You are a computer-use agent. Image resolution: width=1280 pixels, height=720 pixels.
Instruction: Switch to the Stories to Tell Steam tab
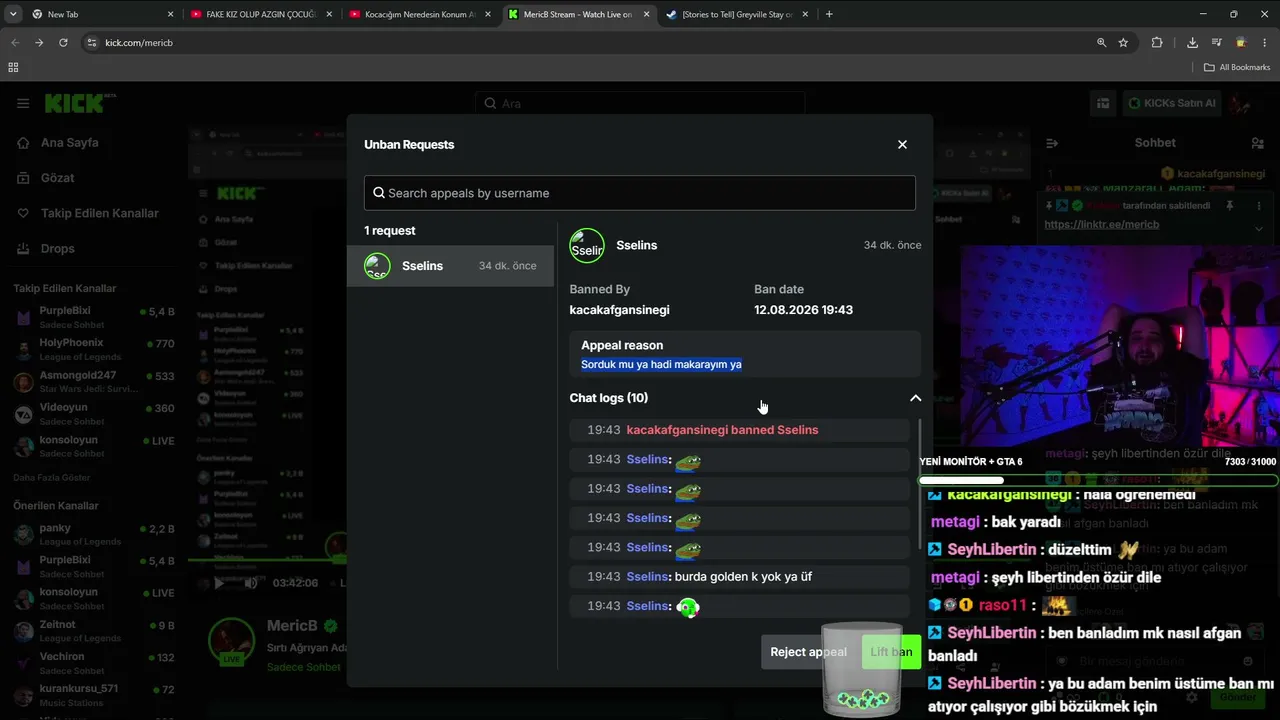point(738,14)
